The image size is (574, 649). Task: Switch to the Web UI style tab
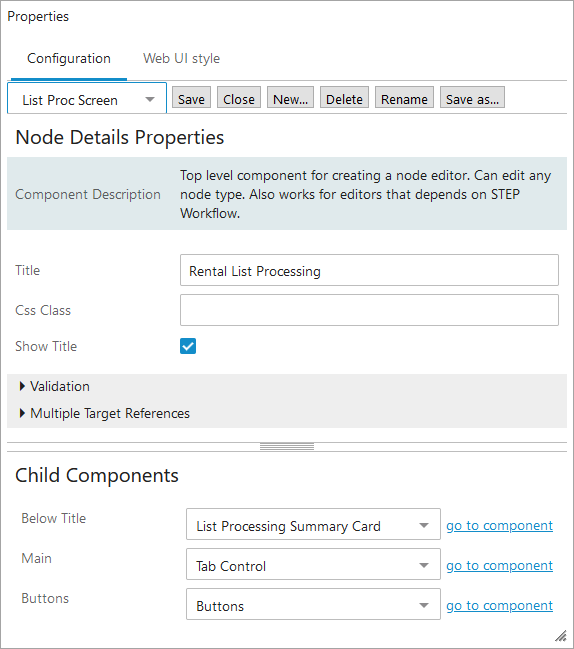click(181, 58)
